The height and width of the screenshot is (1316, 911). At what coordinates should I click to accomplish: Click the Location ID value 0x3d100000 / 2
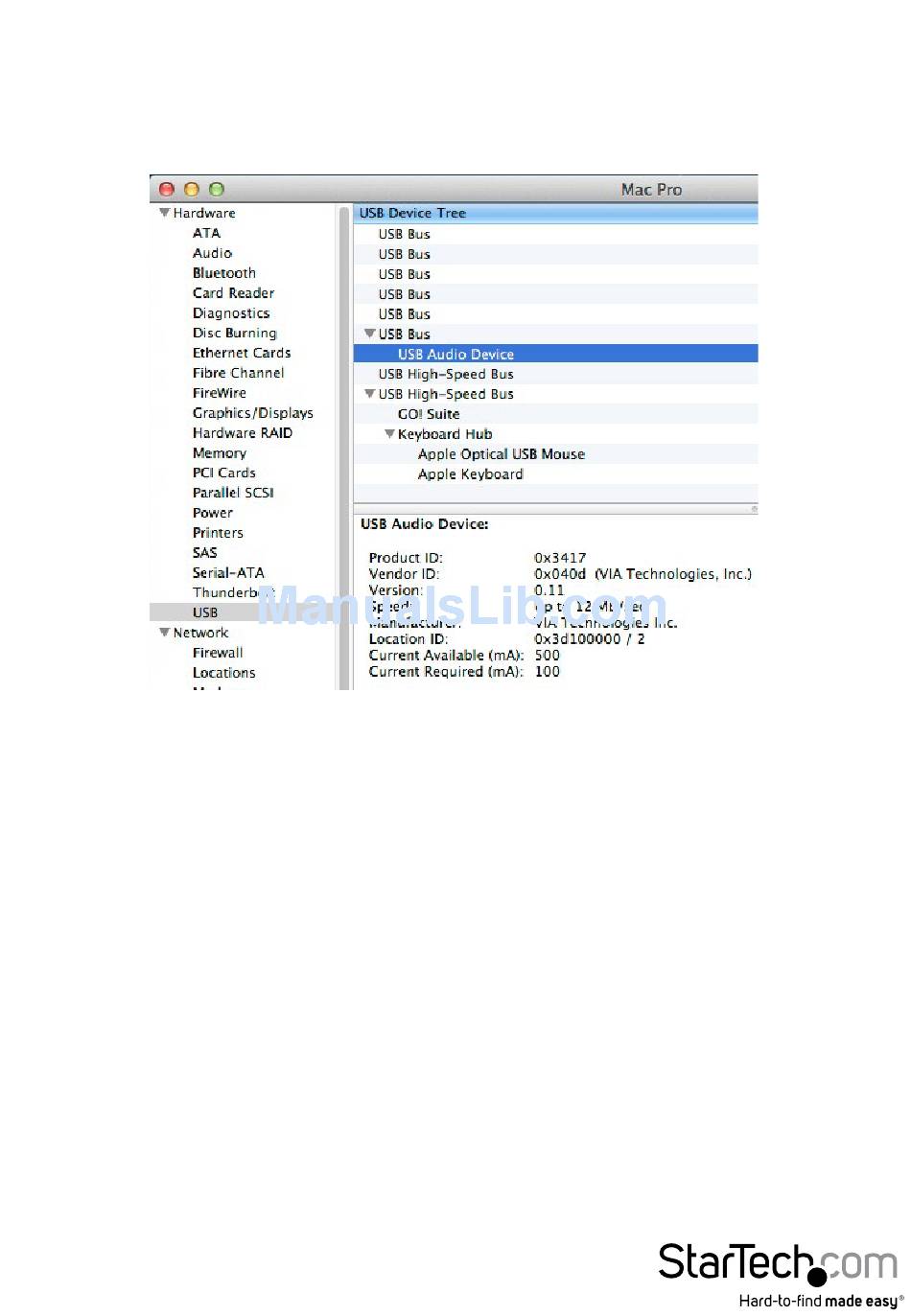[590, 639]
